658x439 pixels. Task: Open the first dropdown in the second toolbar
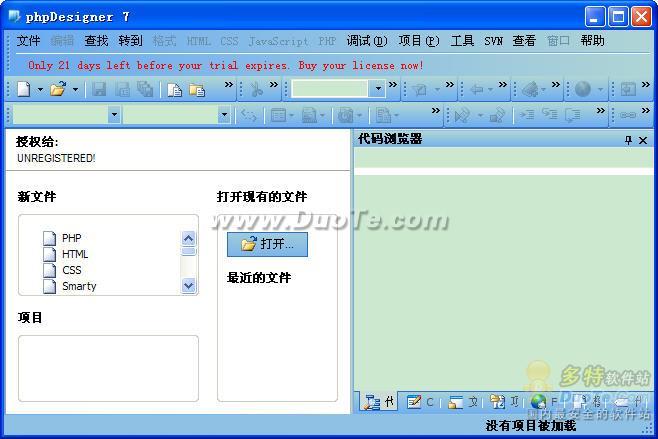click(114, 115)
